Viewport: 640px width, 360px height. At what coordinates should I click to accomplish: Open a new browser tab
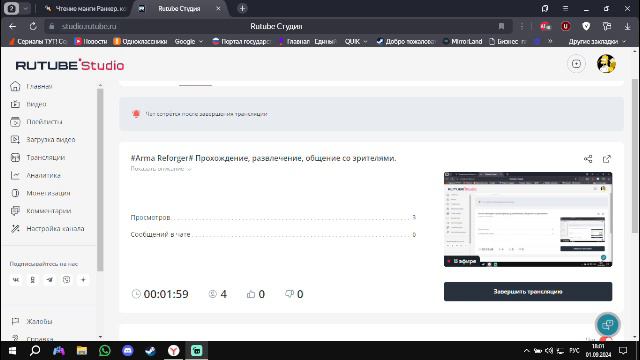[x=242, y=8]
